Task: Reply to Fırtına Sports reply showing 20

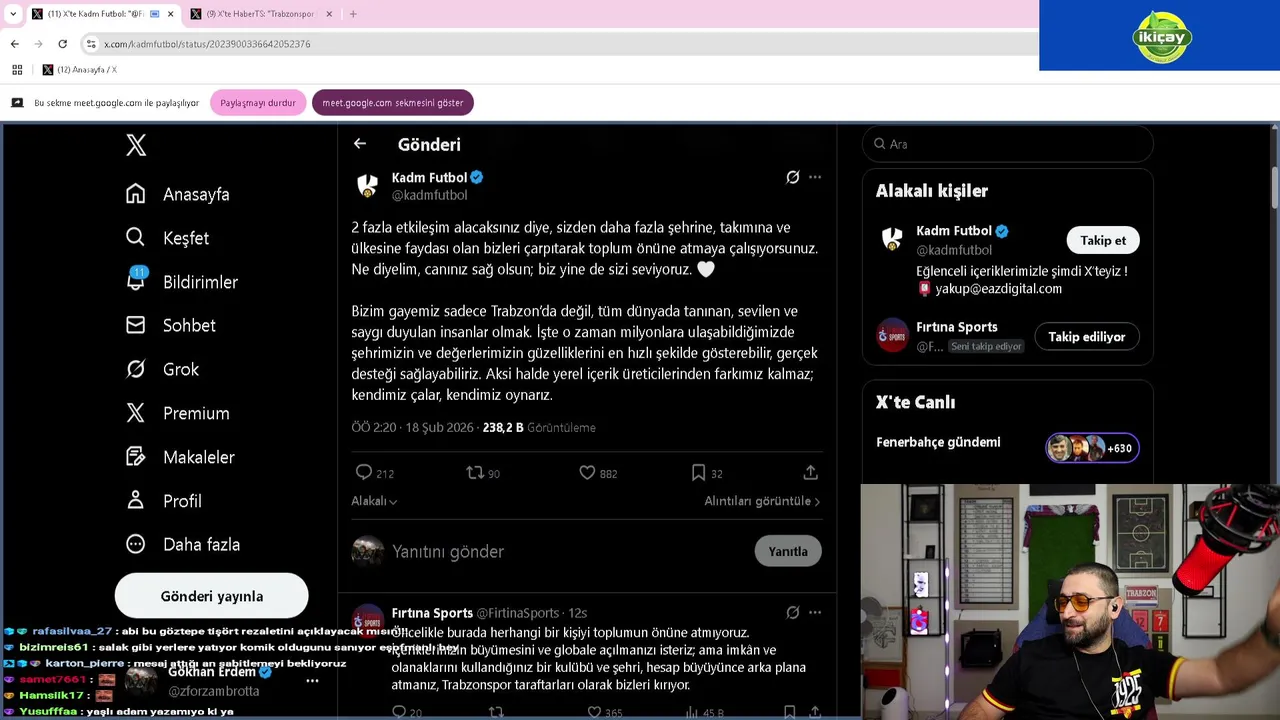Action: point(399,713)
